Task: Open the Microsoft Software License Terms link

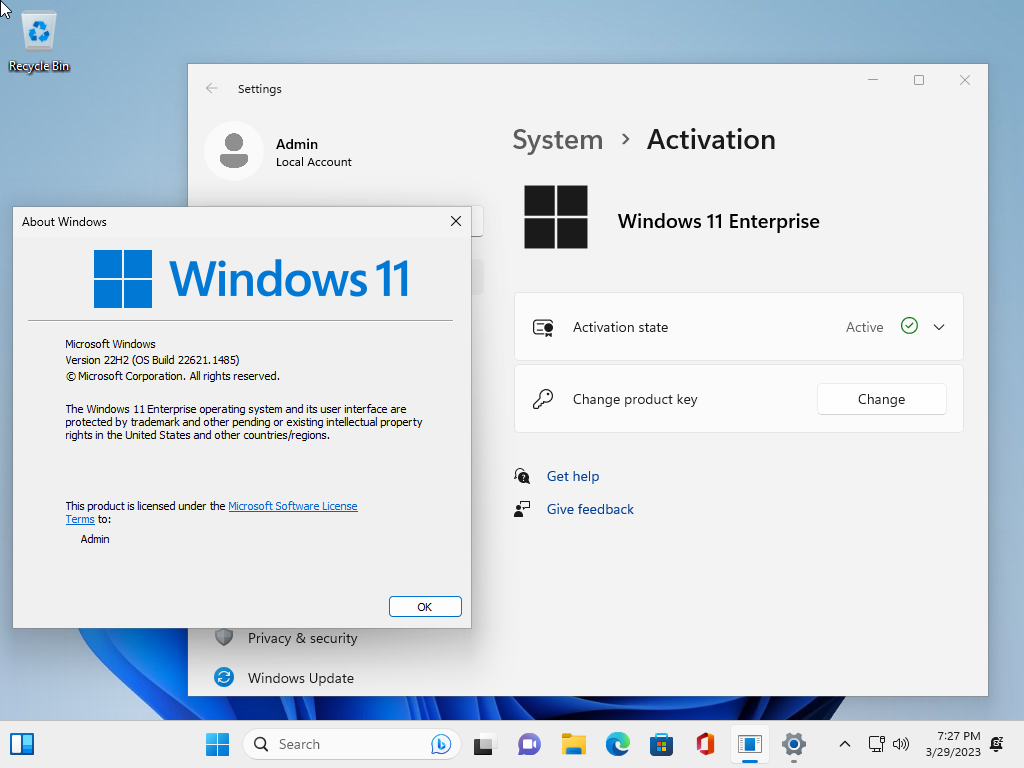Action: pyautogui.click(x=293, y=506)
